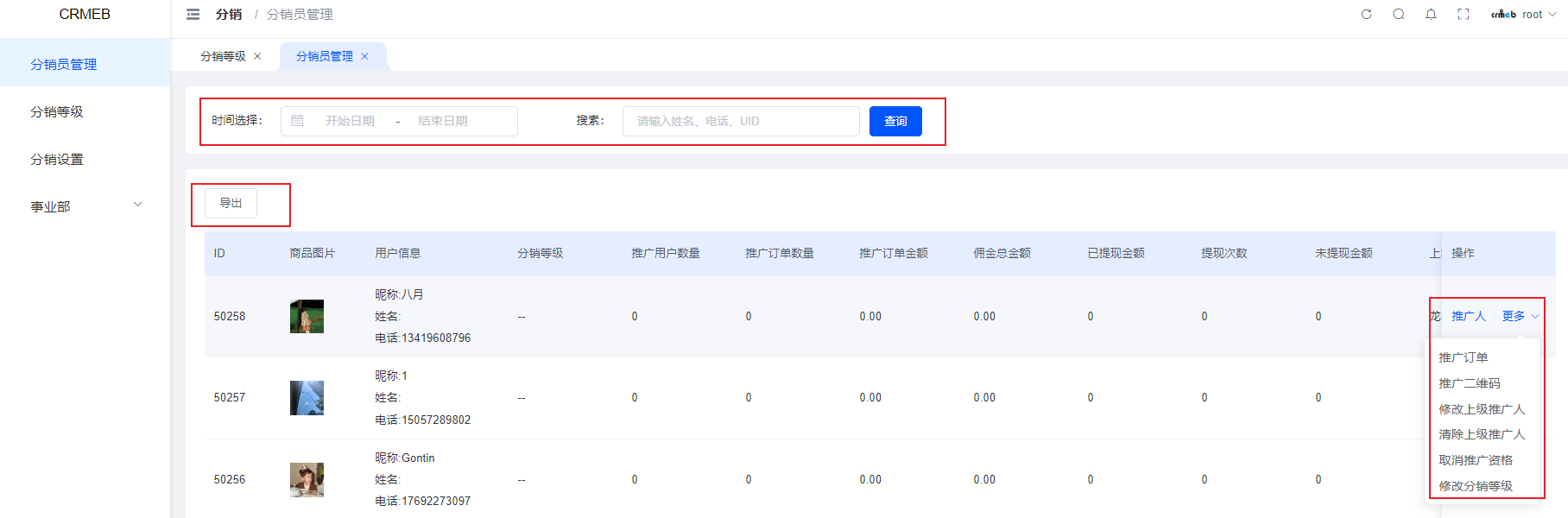Choose 推广二维码 from the more menu
Image resolution: width=1568 pixels, height=518 pixels.
click(1469, 383)
